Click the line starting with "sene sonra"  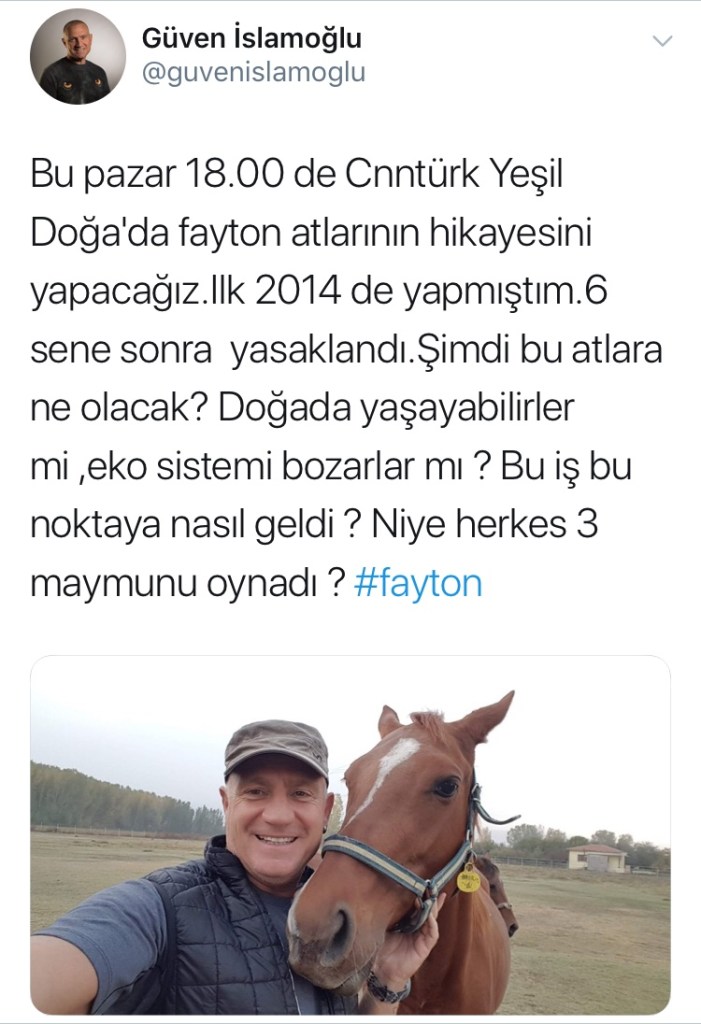coord(346,350)
